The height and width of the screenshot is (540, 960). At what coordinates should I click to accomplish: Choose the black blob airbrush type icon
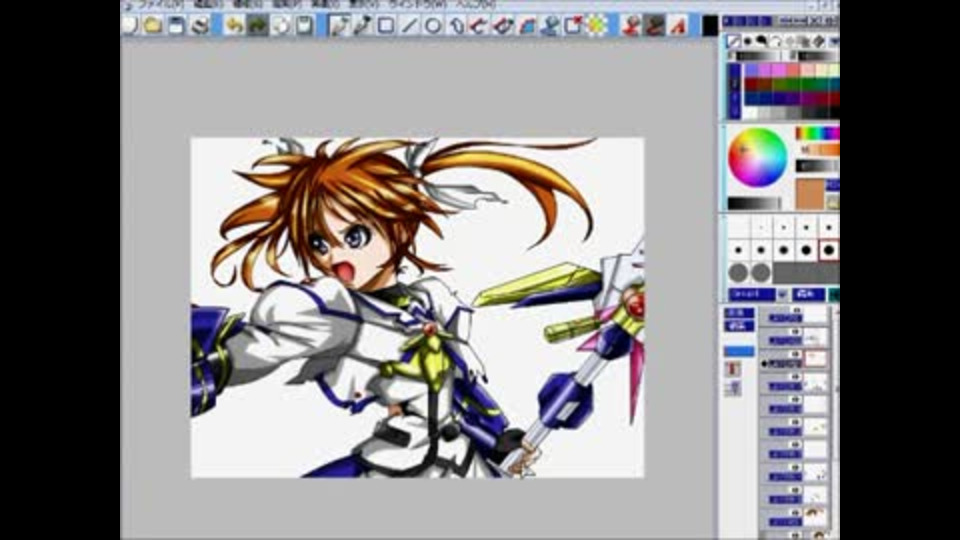(x=762, y=41)
